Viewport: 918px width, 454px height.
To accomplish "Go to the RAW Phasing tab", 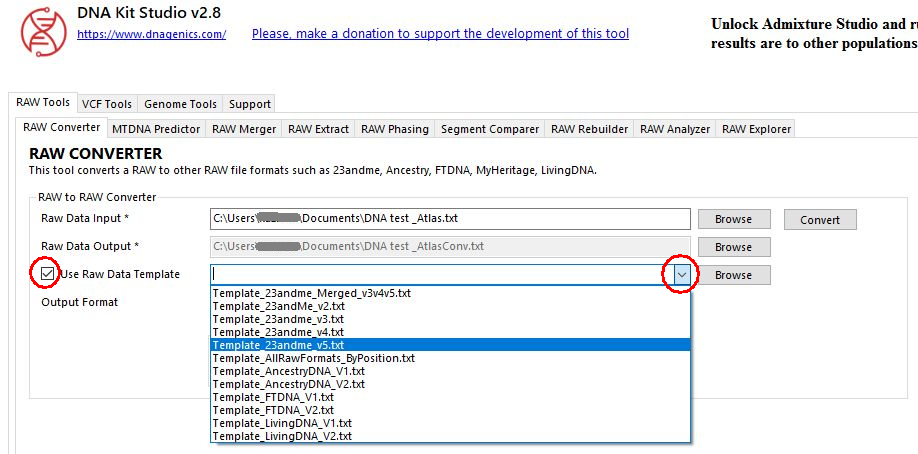I will coord(394,129).
